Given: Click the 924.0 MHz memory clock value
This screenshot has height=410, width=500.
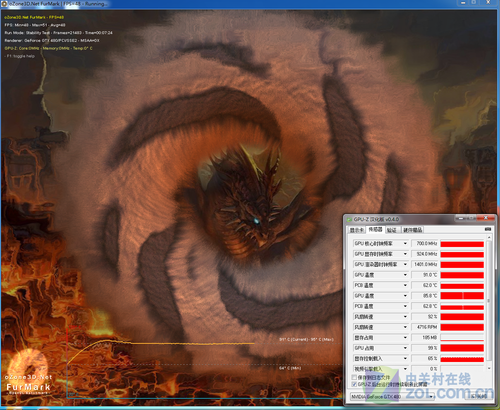Looking at the screenshot, I should [x=425, y=254].
